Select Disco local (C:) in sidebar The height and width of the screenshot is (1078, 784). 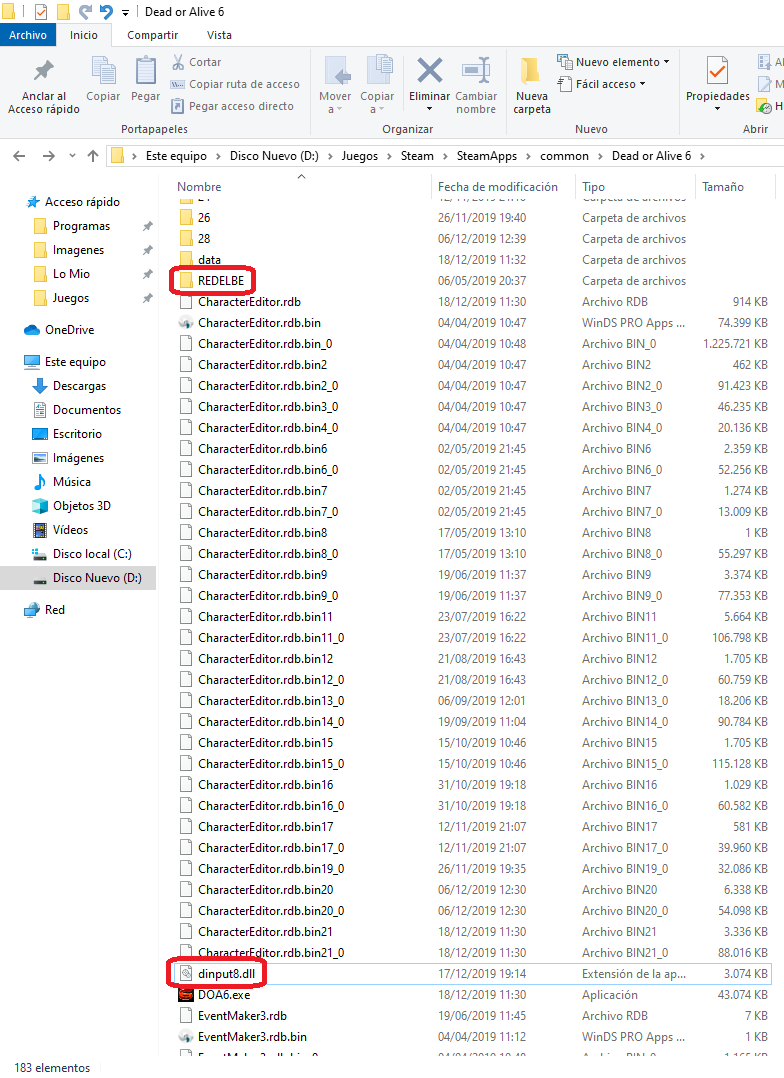point(91,554)
